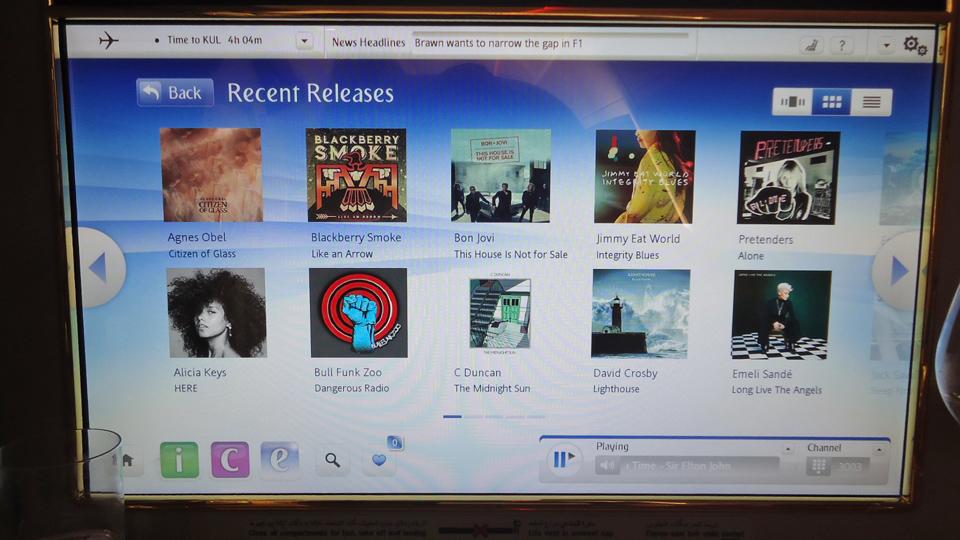Tap the airplane flight info icon
Screen dimensions: 960x540
(108, 40)
